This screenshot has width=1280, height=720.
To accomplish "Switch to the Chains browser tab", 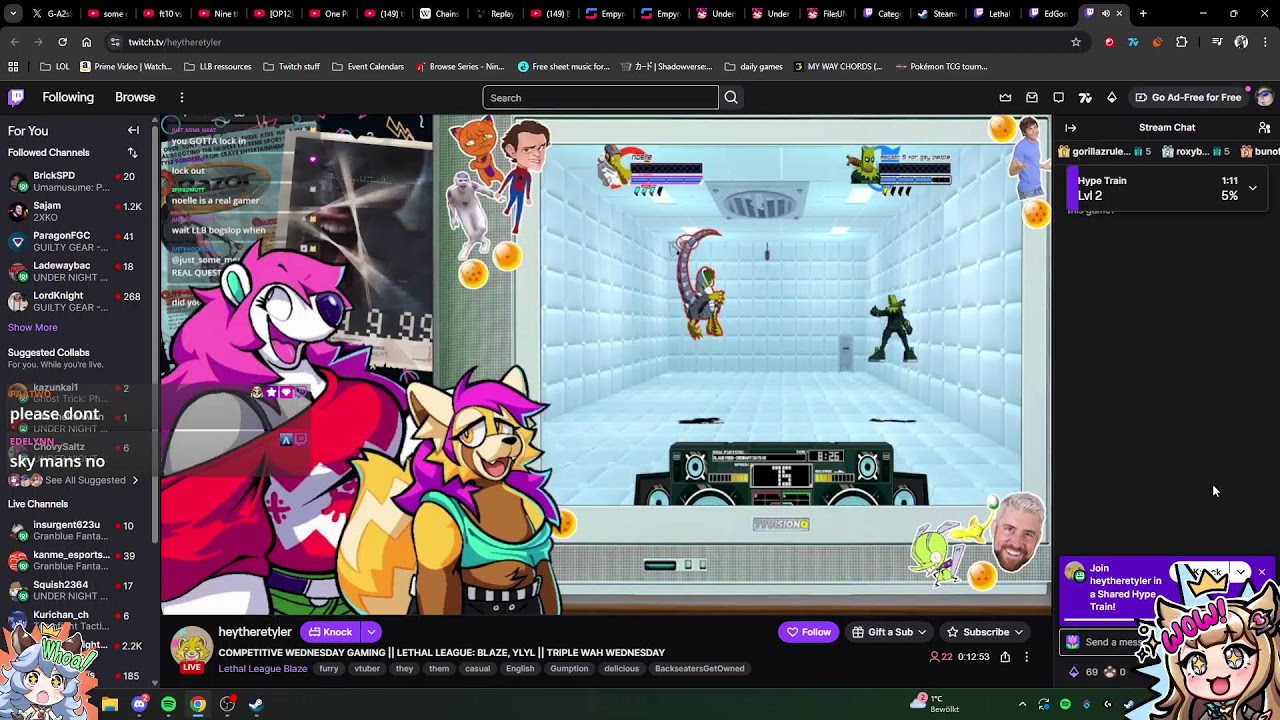I will (438, 14).
